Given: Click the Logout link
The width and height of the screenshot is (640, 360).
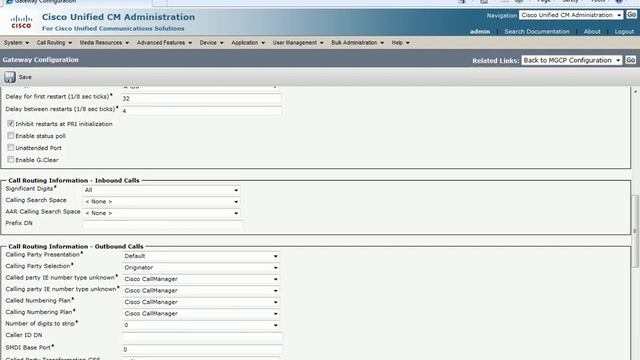Looking at the screenshot, I should 624,31.
